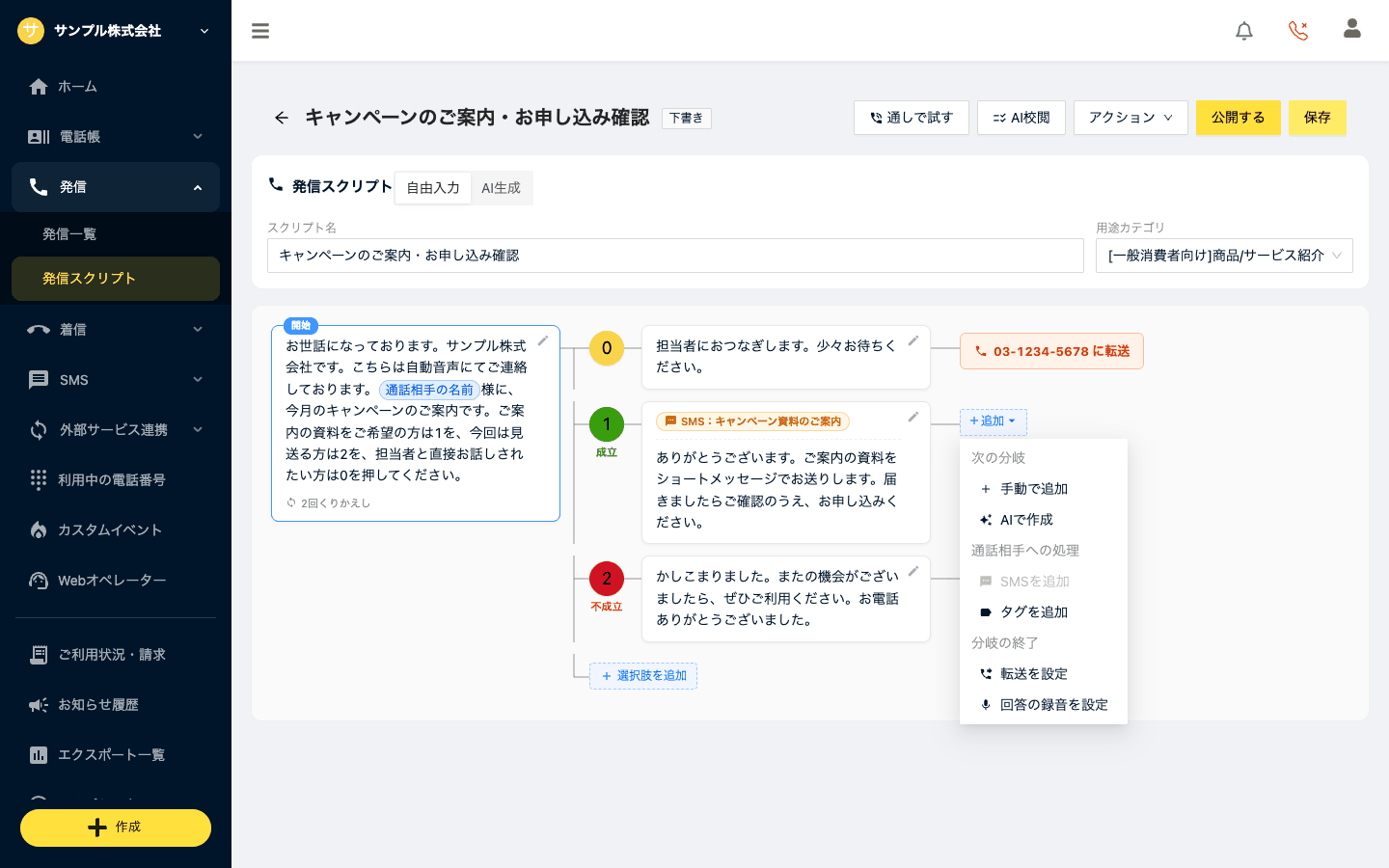Open 利用中の電話番号 in the sidebar

click(x=116, y=480)
